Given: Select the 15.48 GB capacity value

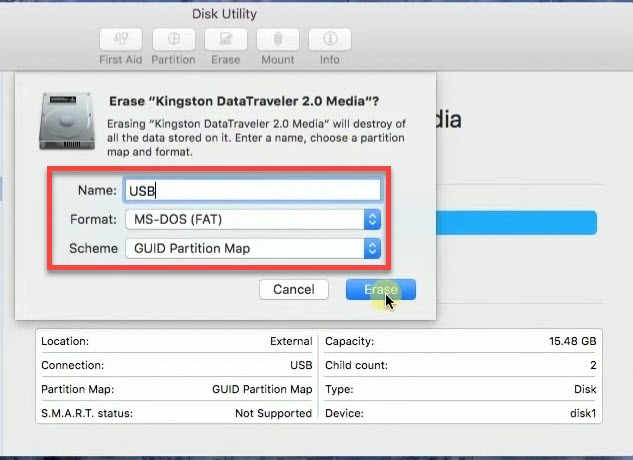Looking at the screenshot, I should click(572, 341).
